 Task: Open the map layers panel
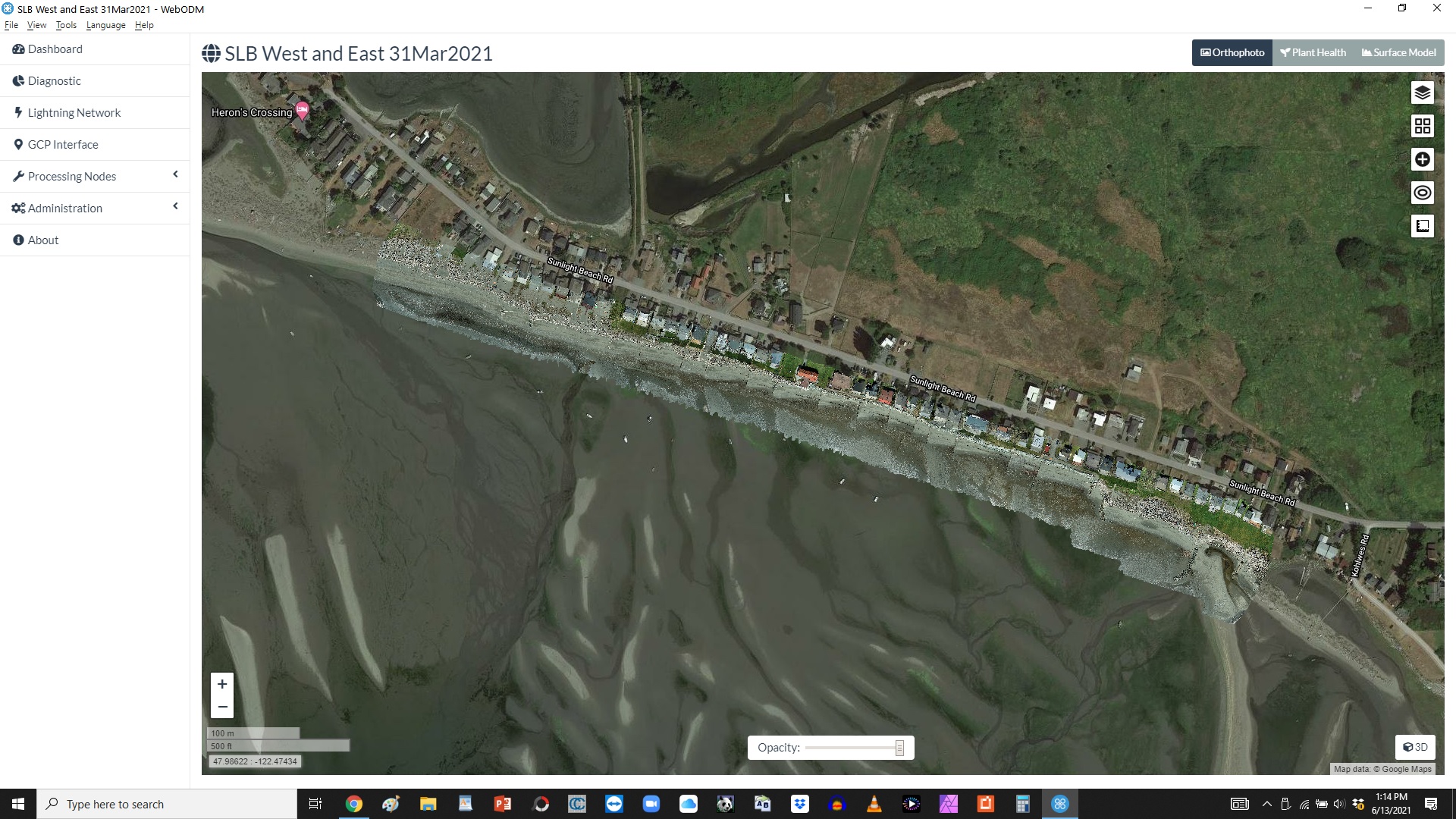pos(1423,92)
